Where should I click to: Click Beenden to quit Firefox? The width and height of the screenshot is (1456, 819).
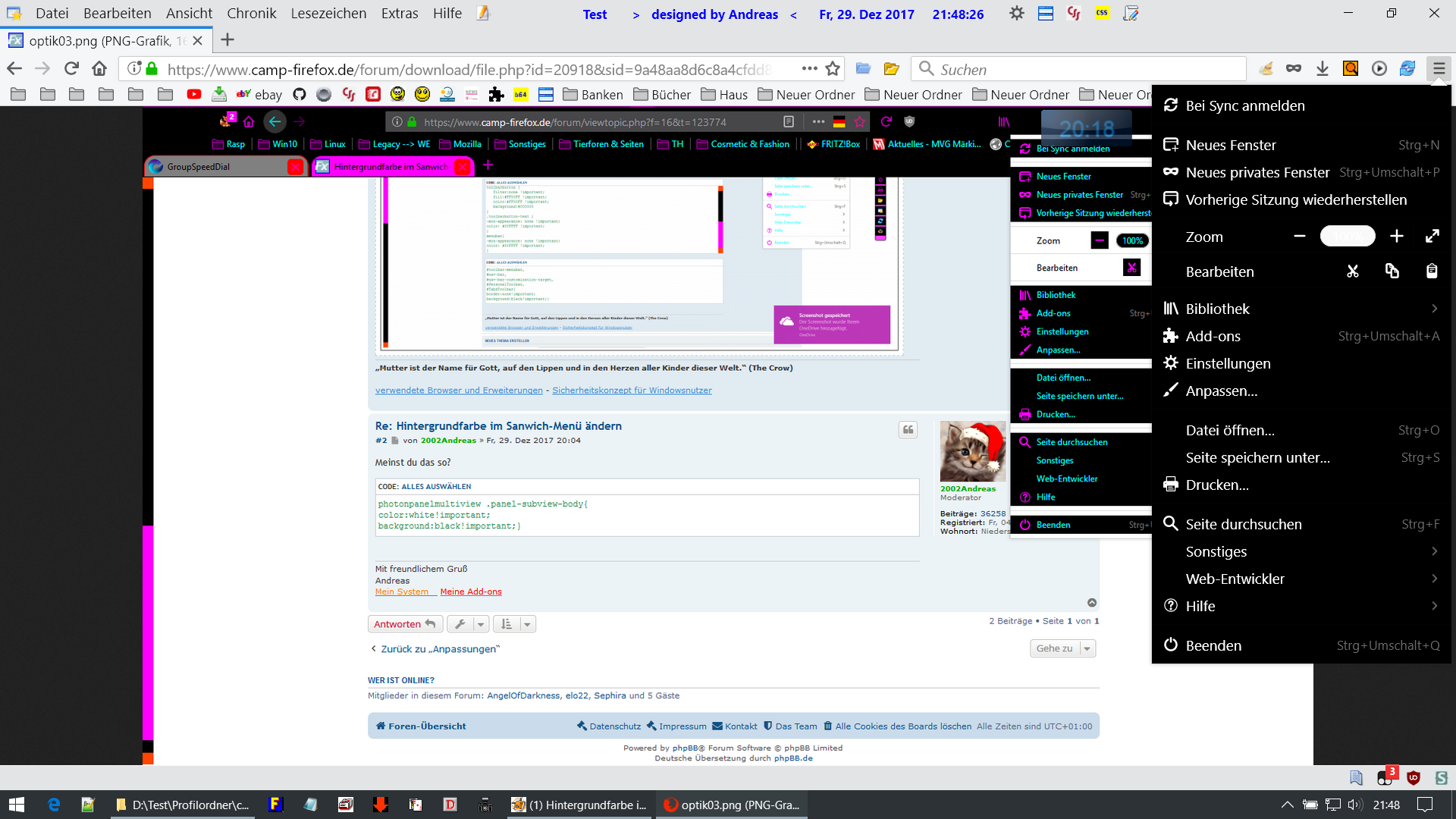click(1213, 645)
